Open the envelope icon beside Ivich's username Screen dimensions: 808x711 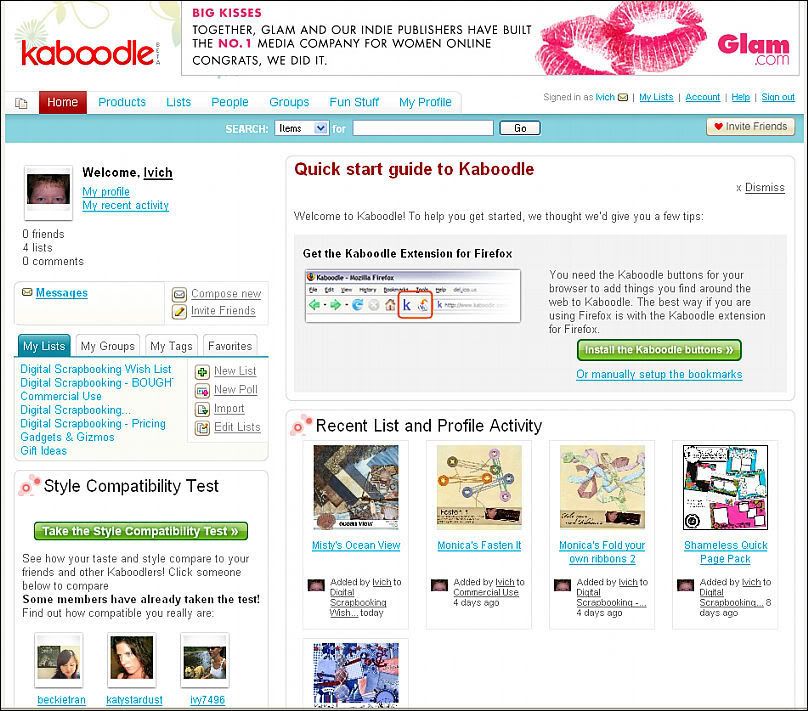point(622,97)
